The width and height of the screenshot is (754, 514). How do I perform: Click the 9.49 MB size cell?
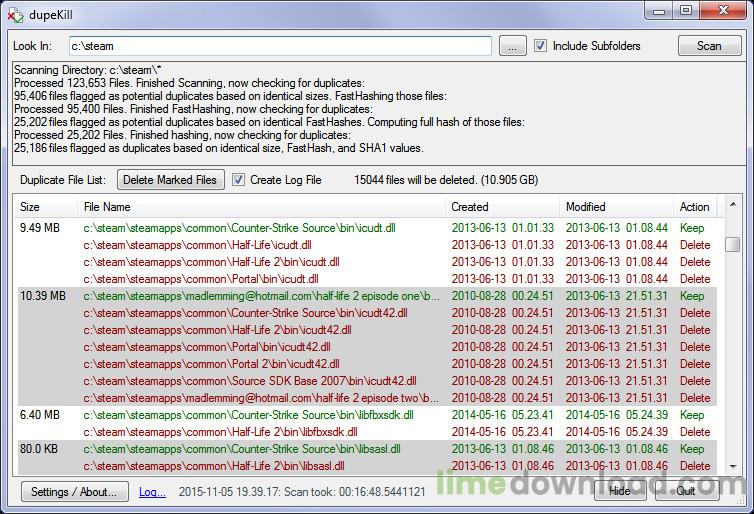tap(39, 228)
